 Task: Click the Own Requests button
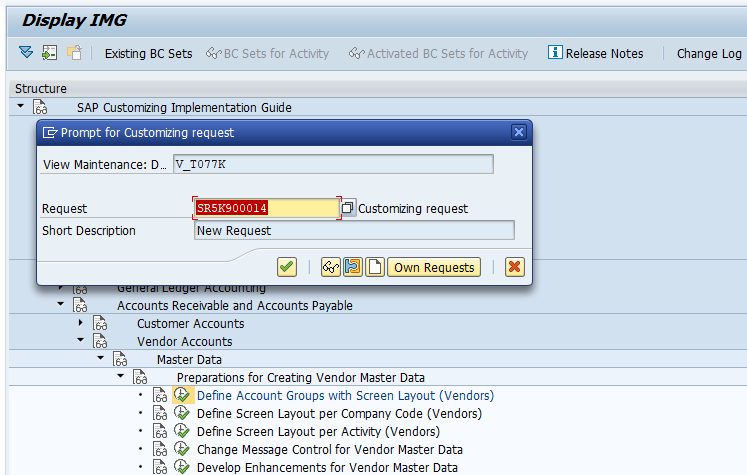click(x=434, y=267)
